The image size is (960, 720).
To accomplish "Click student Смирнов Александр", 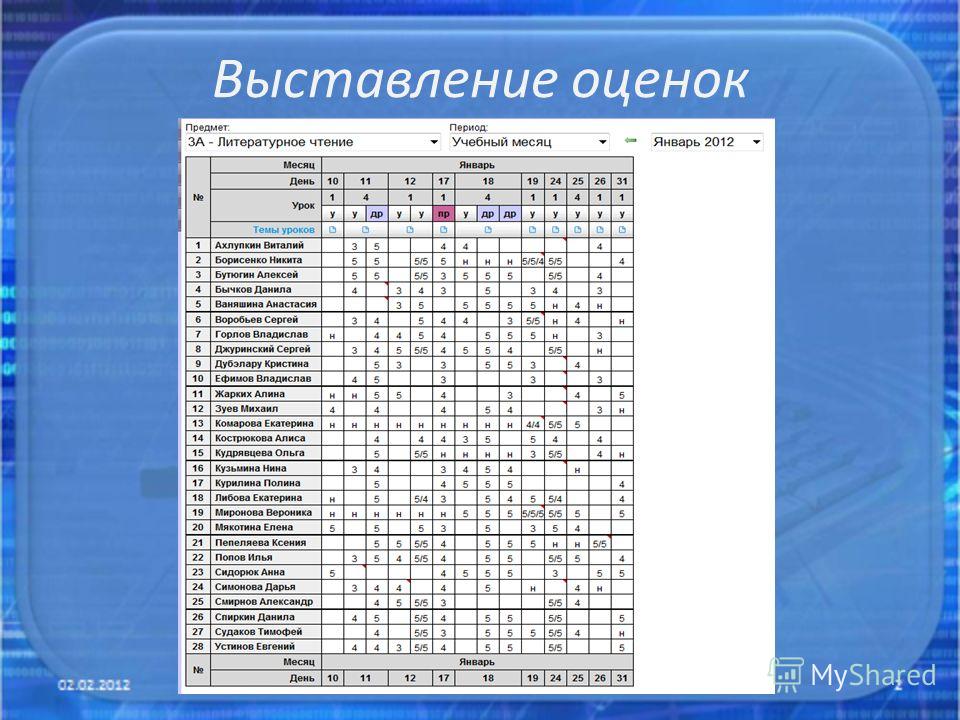I will 264,601.
